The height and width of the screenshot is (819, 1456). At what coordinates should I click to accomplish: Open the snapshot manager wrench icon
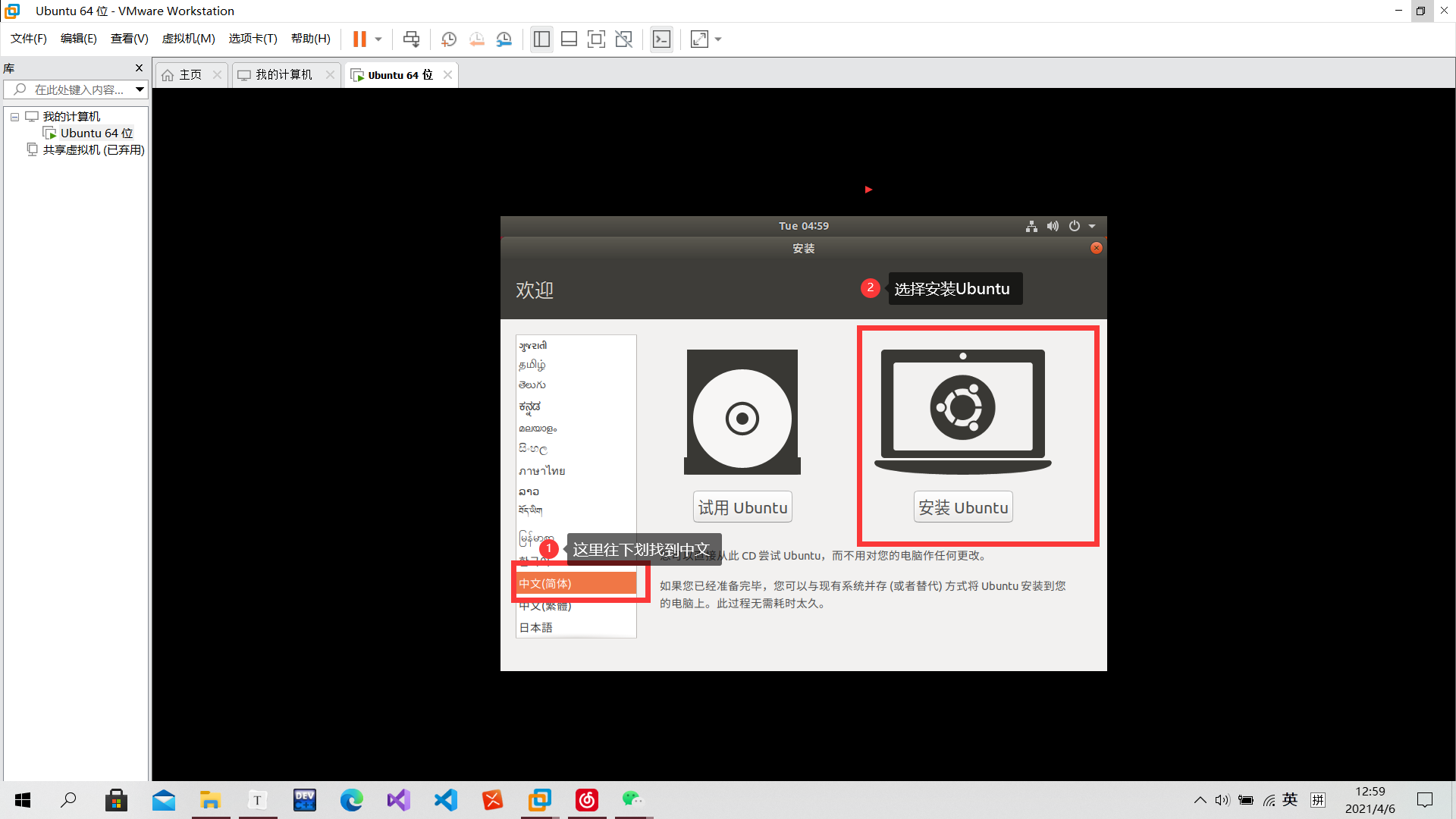[504, 39]
